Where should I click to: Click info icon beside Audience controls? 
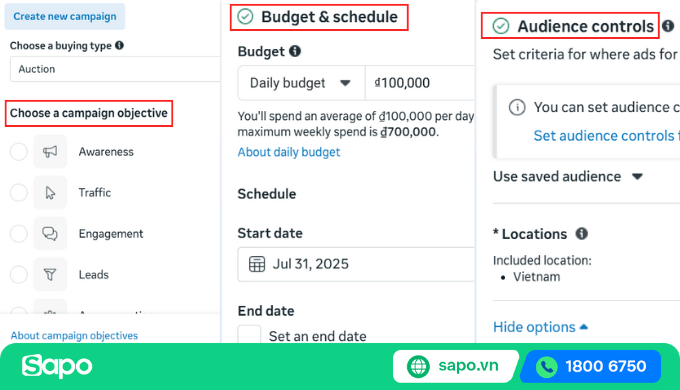(x=668, y=26)
